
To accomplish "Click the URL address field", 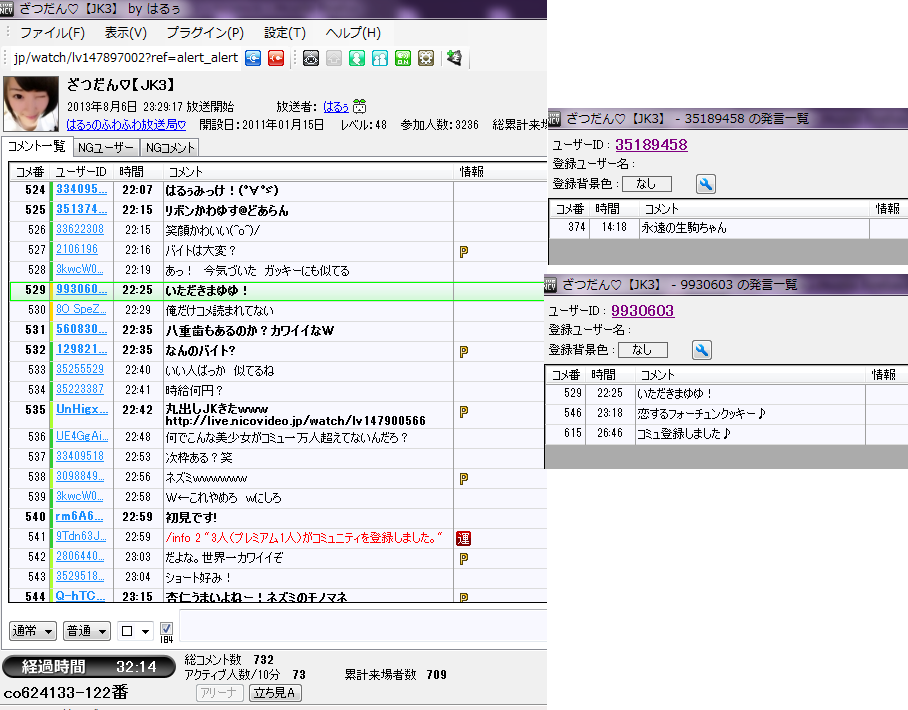I will point(126,58).
